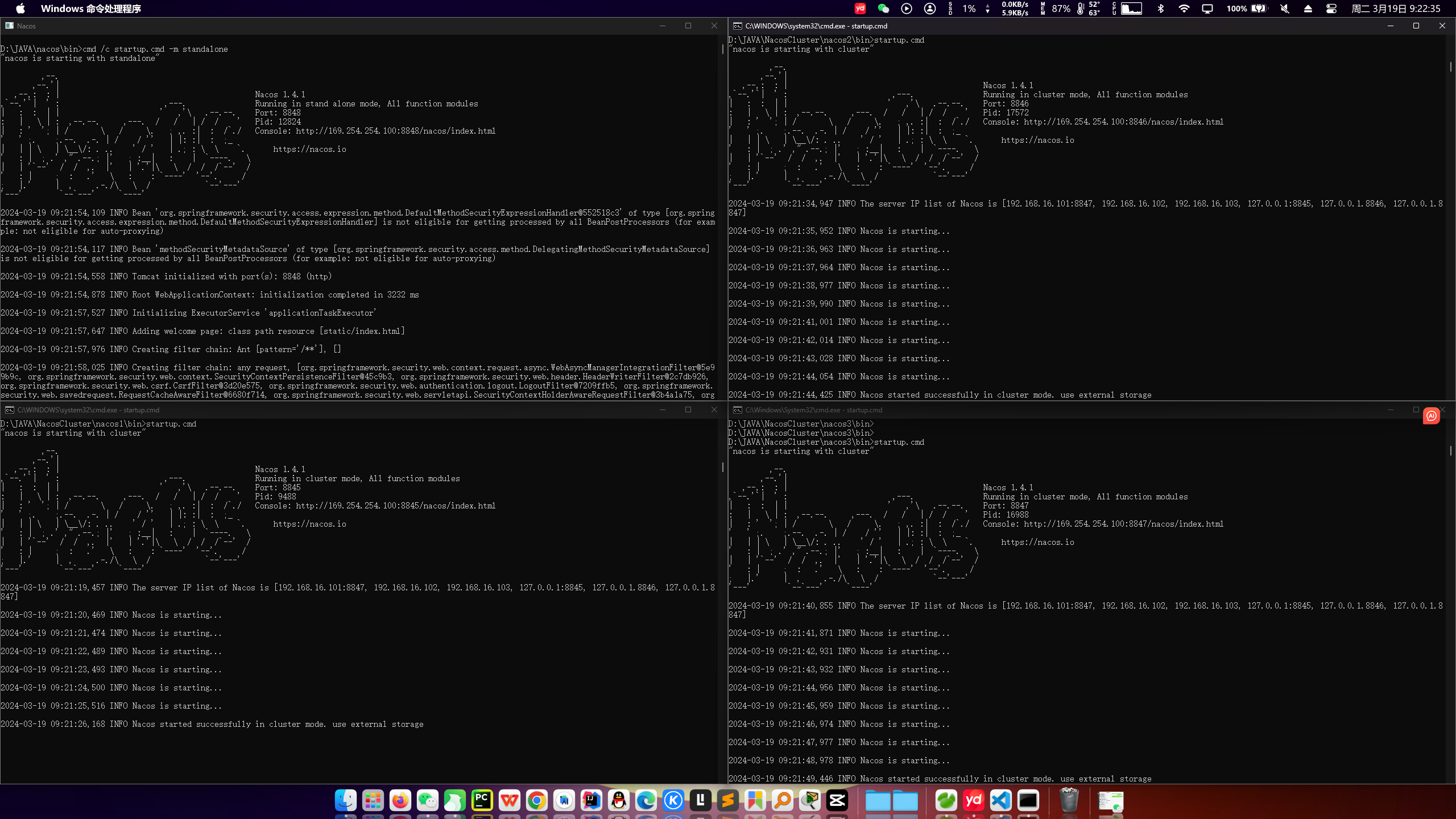Image resolution: width=1456 pixels, height=819 pixels.
Task: Open the Apple menu
Action: tap(20, 9)
